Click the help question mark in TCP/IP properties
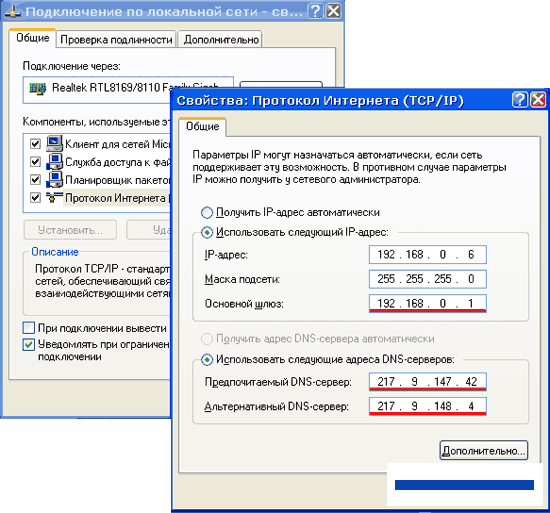This screenshot has height=513, width=550. click(x=519, y=100)
